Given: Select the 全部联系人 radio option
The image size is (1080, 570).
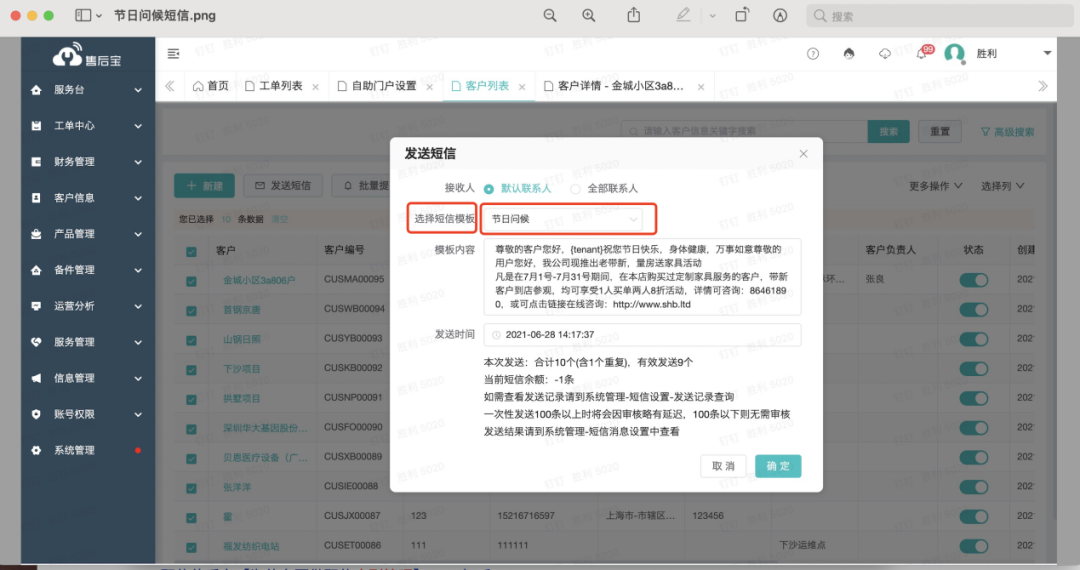Looking at the screenshot, I should pos(575,188).
